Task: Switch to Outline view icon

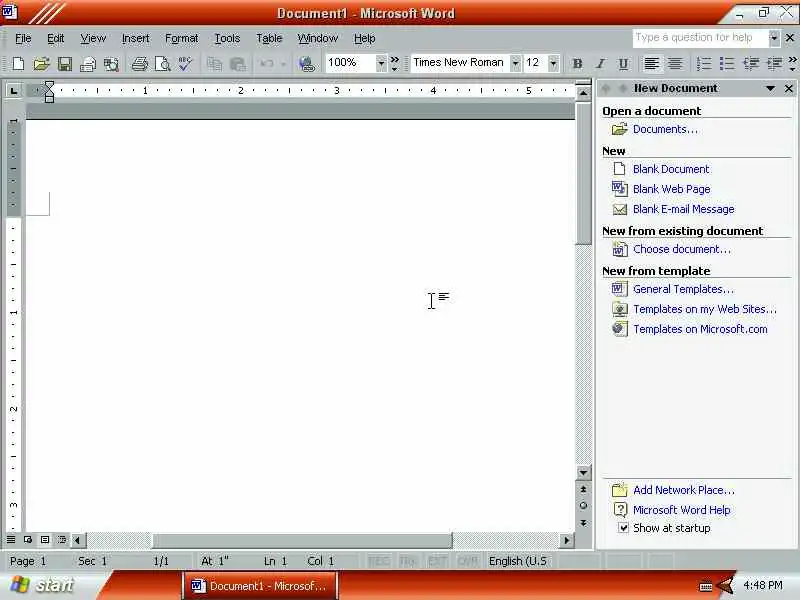Action: click(x=62, y=539)
